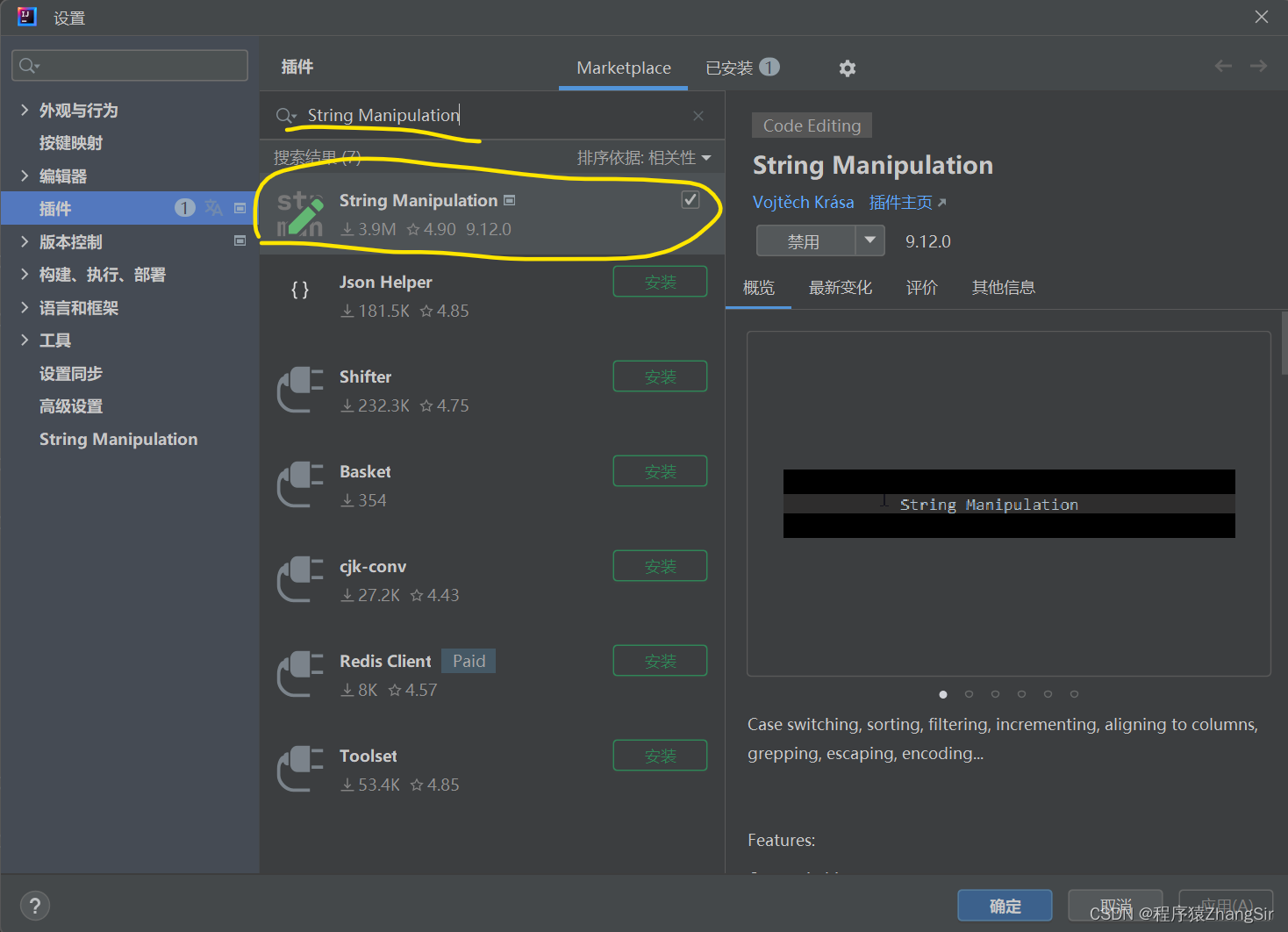
Task: Open the 插件主页 link
Action: coord(907,203)
